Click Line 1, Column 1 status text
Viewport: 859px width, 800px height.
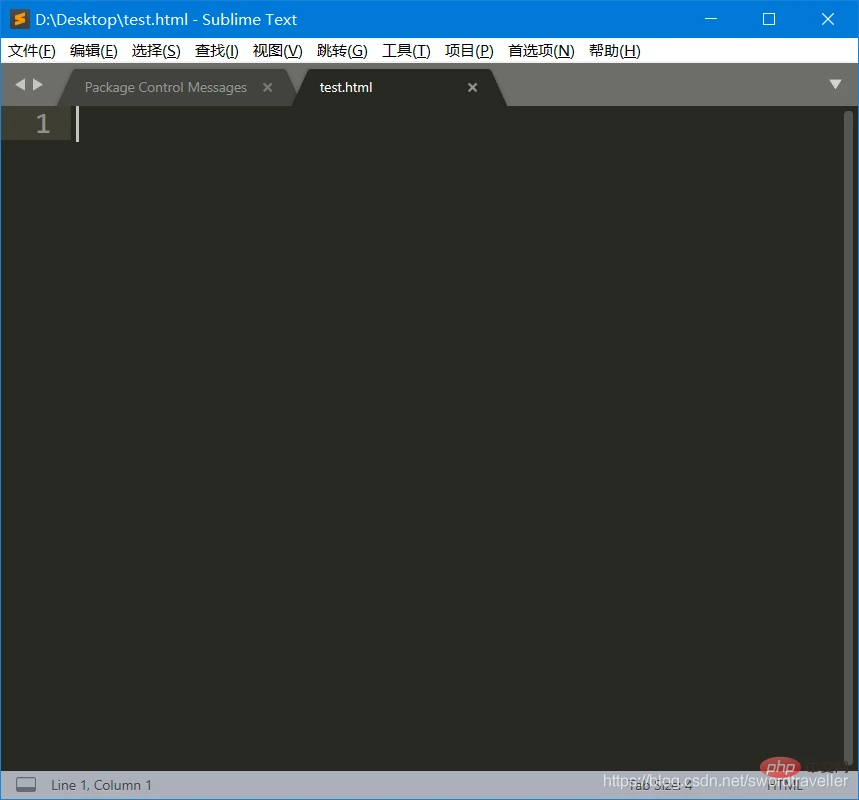(101, 785)
